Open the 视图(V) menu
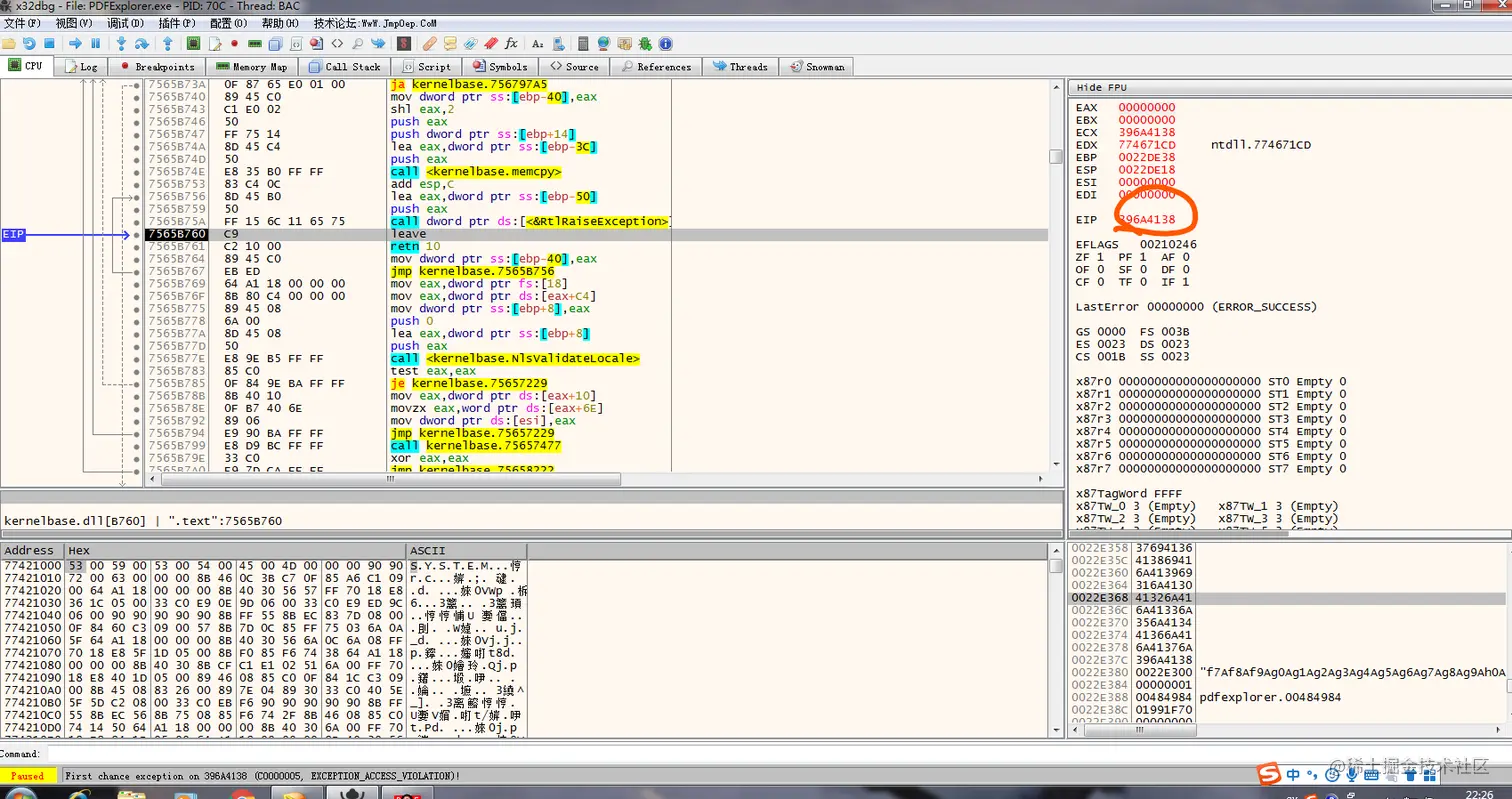The width and height of the screenshot is (1512, 799). (x=75, y=22)
